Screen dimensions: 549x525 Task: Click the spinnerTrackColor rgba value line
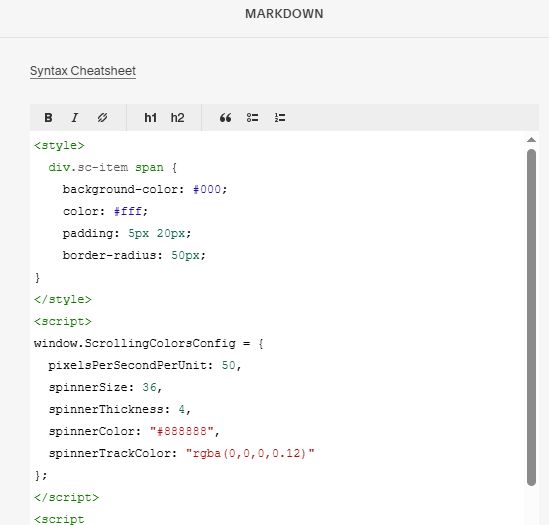pos(181,454)
